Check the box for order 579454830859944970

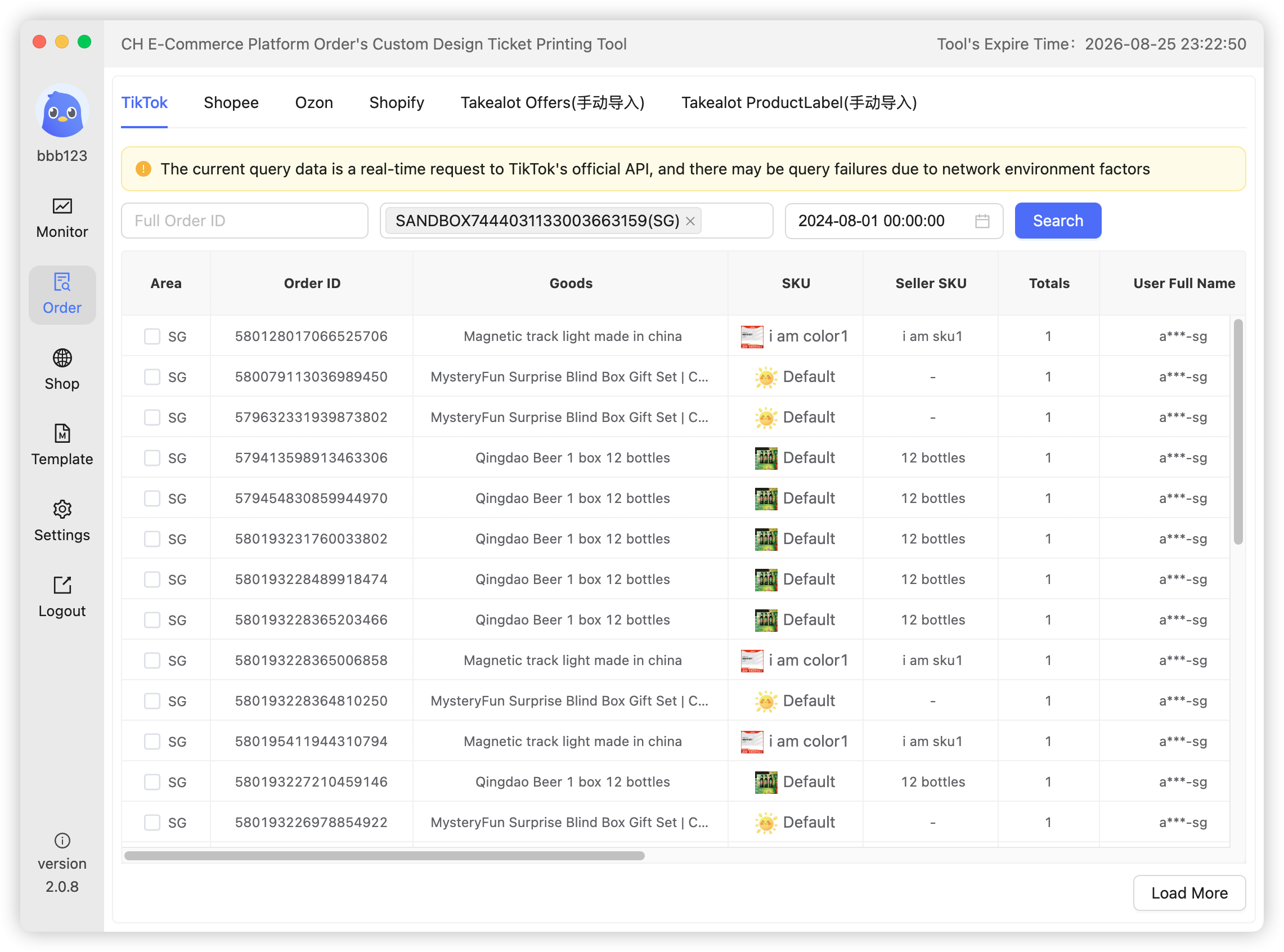(x=152, y=499)
